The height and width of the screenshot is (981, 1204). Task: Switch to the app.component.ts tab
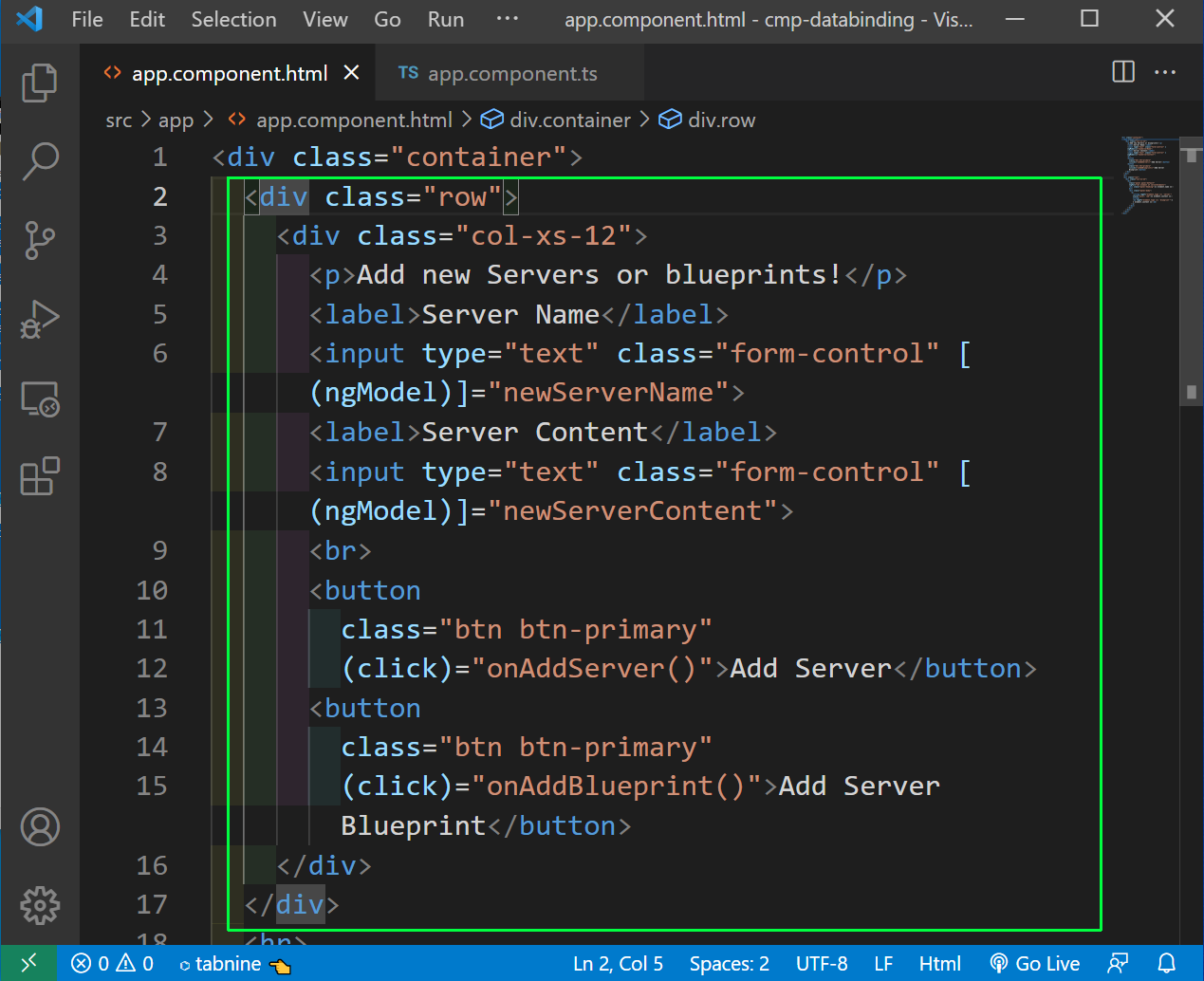click(x=509, y=73)
